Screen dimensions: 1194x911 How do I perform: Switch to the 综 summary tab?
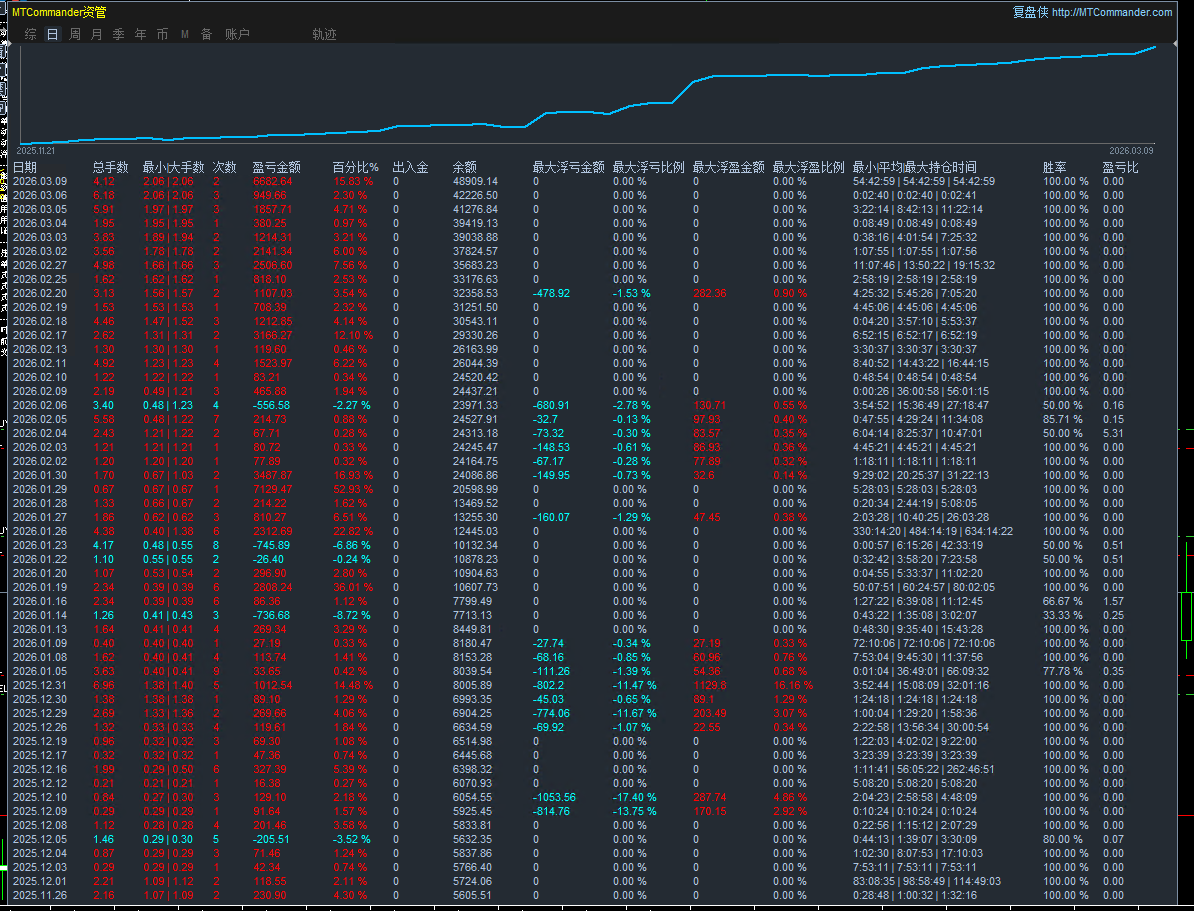point(31,34)
